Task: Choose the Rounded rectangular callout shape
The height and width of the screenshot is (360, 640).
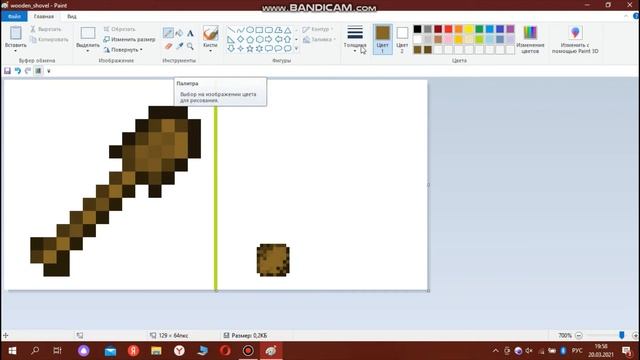Action: (x=269, y=49)
